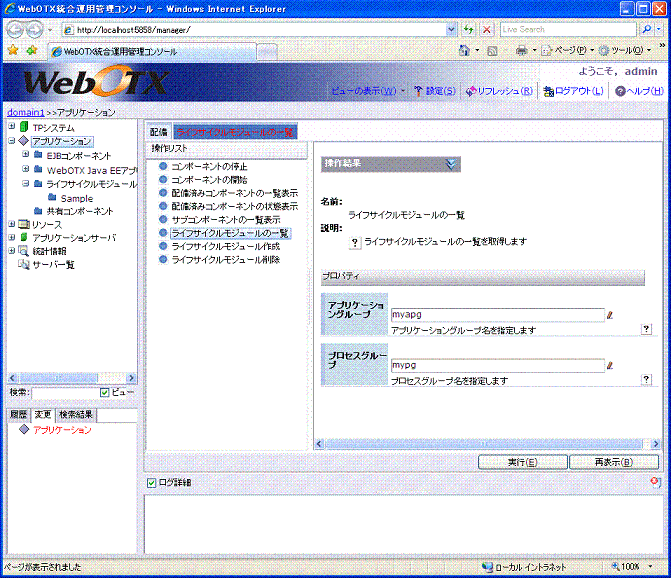
Task: Click the green TPシステム icon in tree
Action: (23, 128)
